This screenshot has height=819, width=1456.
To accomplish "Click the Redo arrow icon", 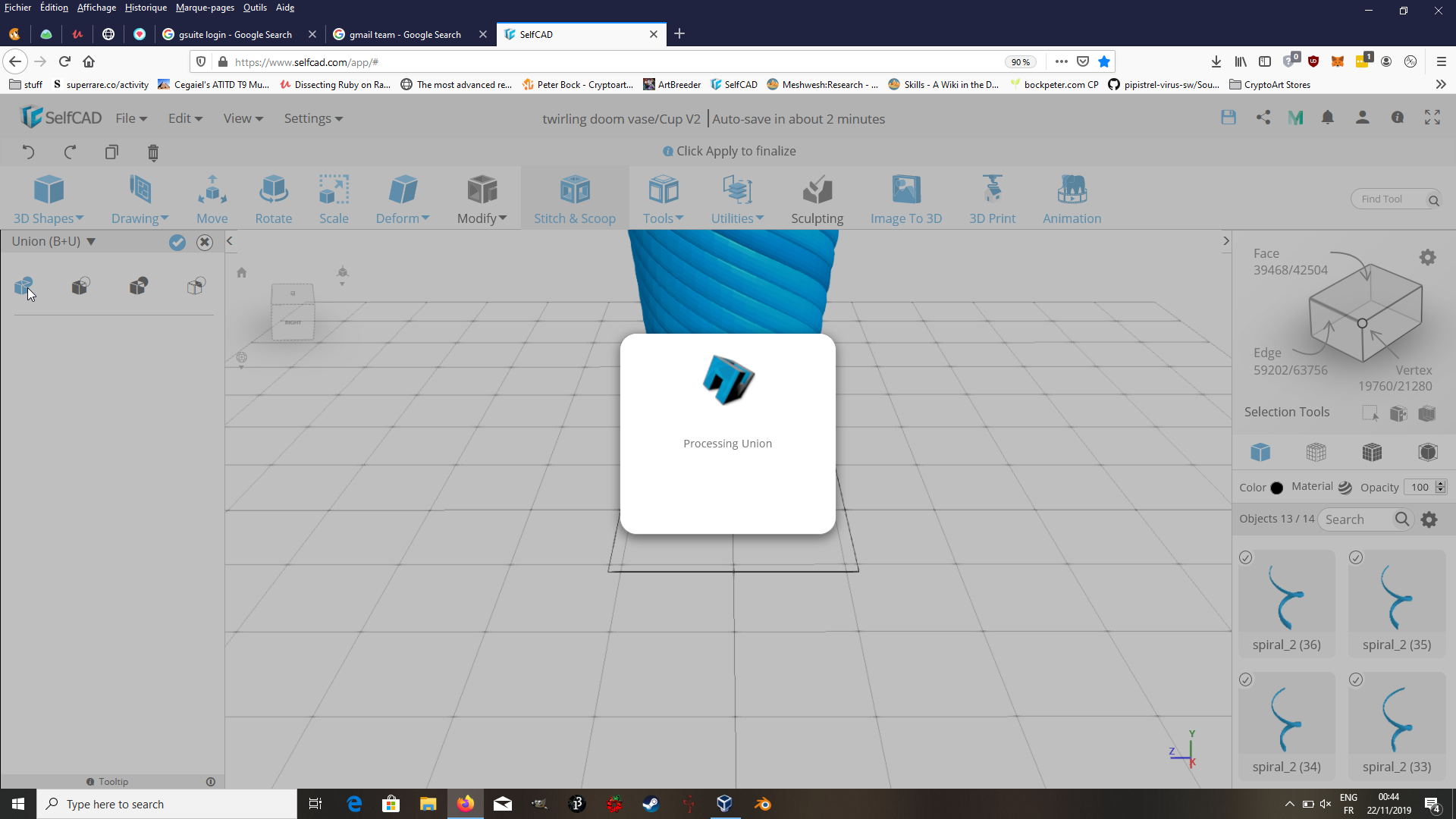I will pyautogui.click(x=70, y=152).
